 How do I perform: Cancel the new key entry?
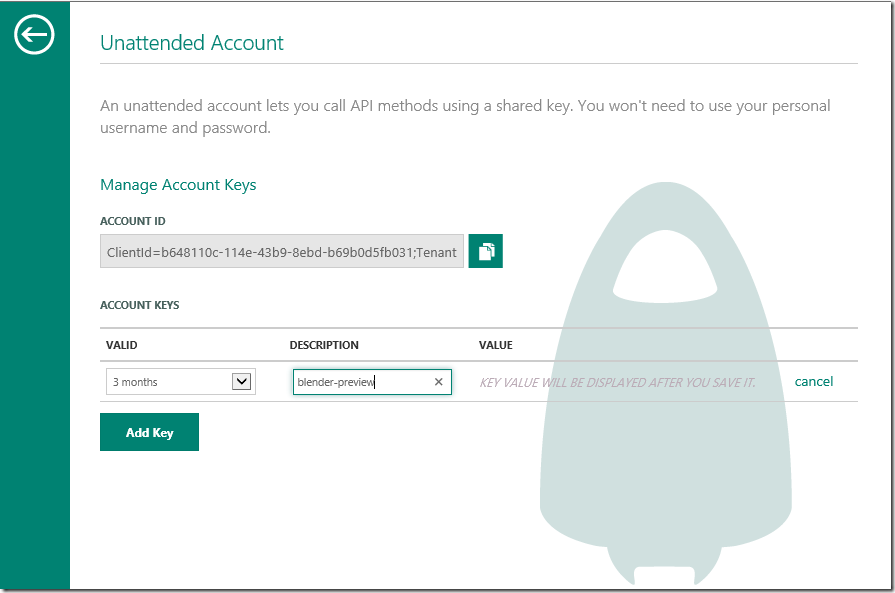[x=813, y=381]
